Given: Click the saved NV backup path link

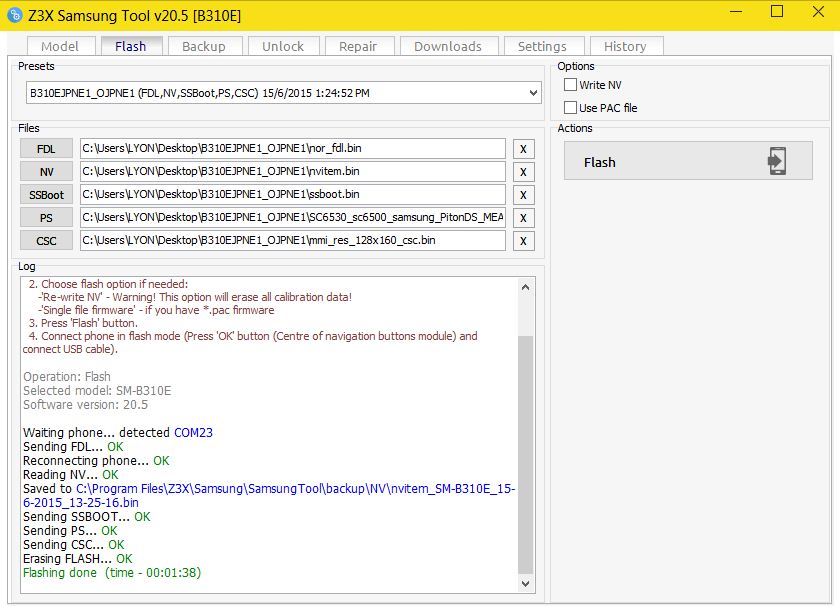Looking at the screenshot, I should [268, 496].
